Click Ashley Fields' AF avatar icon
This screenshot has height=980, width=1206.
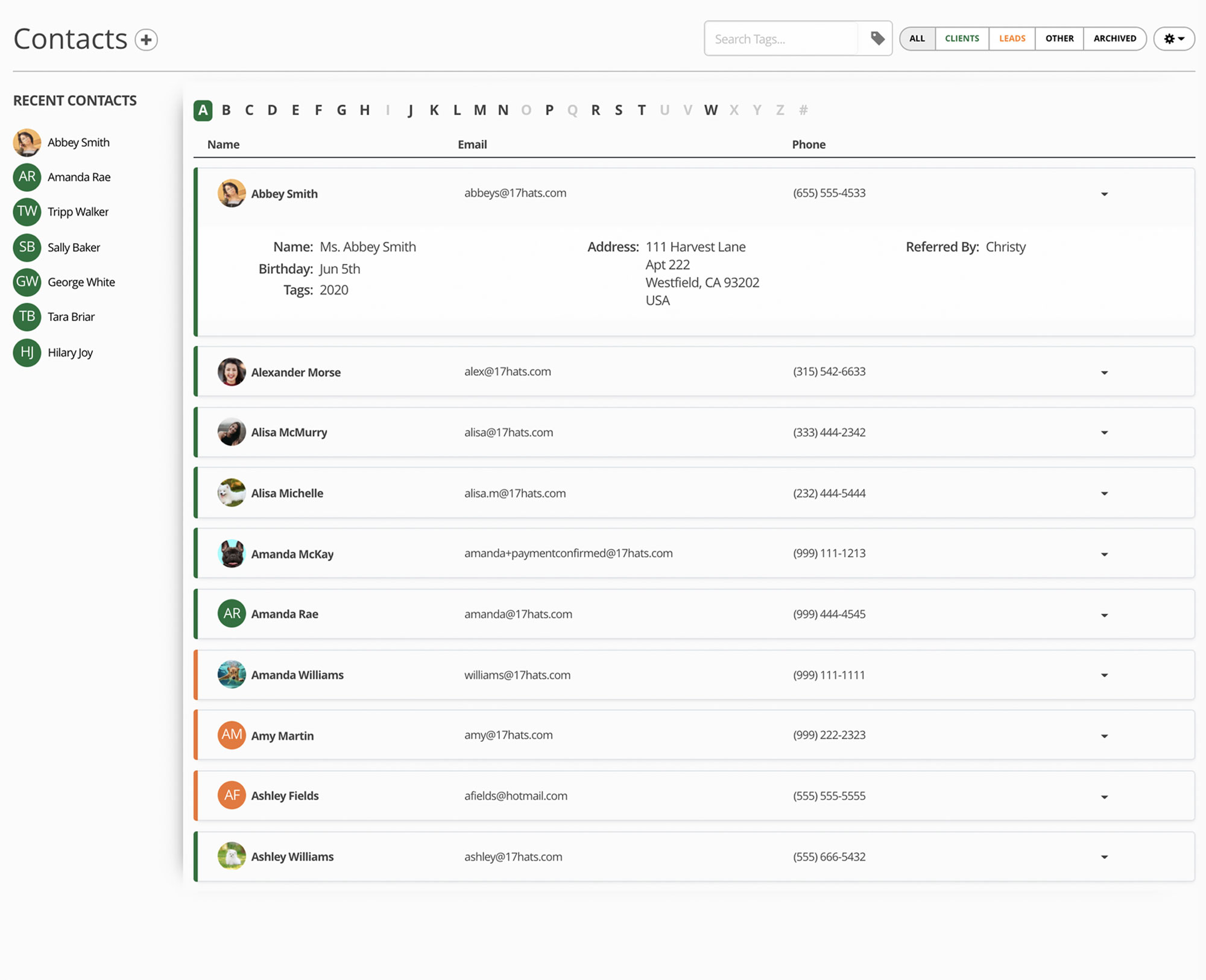click(232, 795)
